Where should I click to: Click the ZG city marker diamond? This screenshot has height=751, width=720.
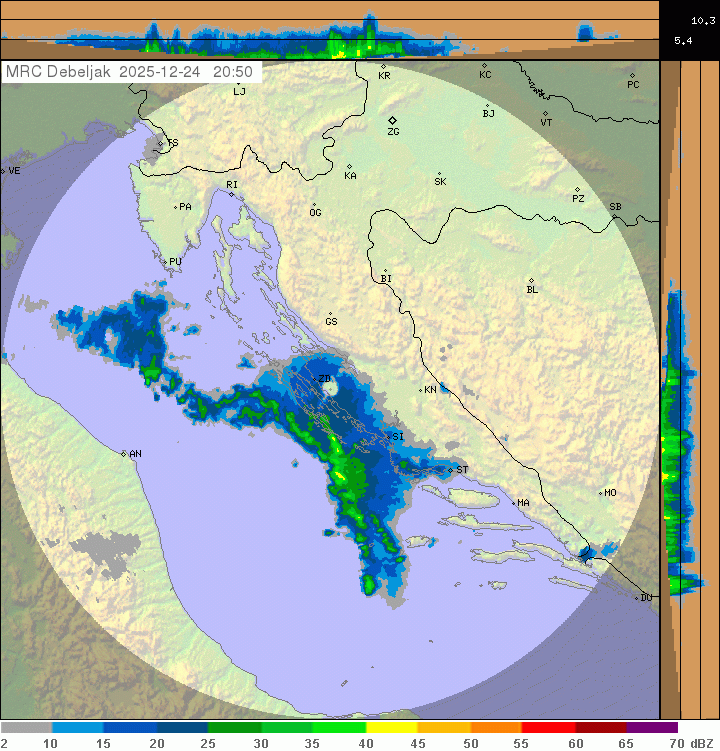coord(393,120)
